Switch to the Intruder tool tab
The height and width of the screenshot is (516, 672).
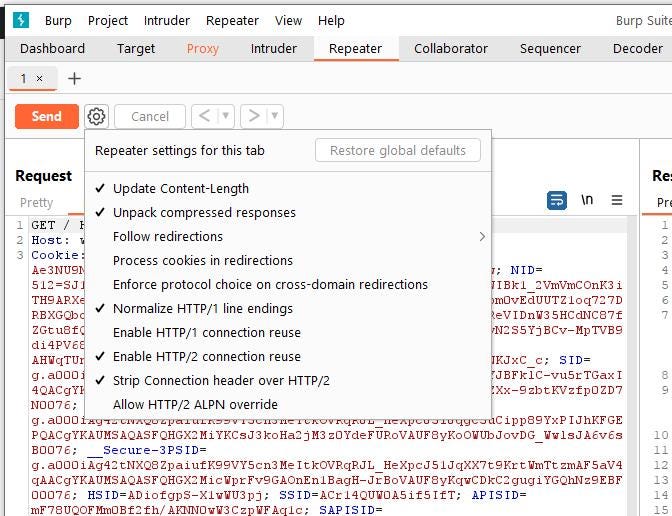click(x=273, y=48)
